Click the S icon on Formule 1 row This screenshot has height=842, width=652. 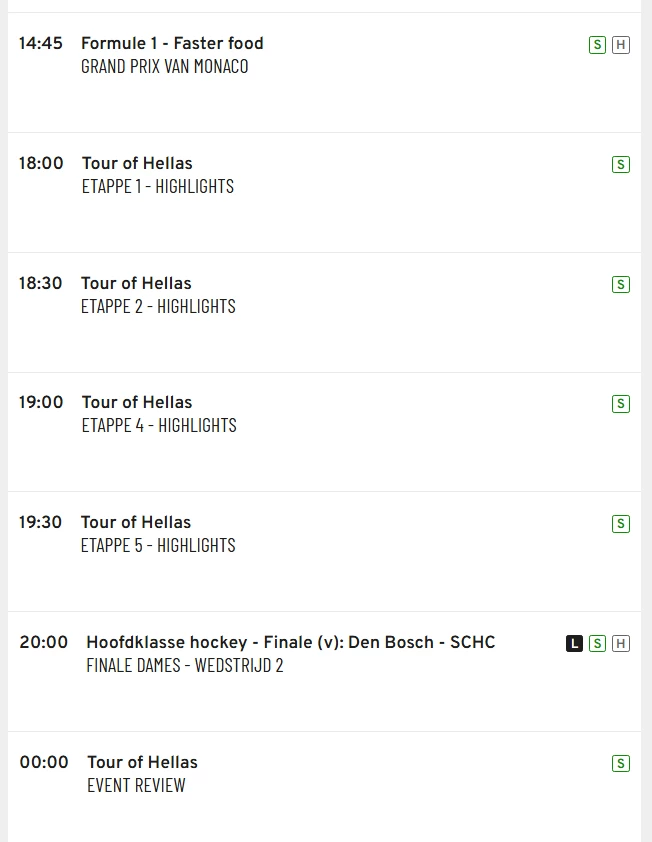click(x=597, y=45)
